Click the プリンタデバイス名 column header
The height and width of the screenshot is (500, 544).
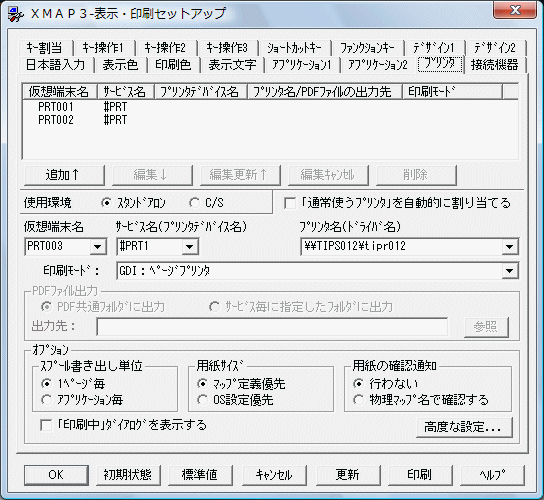tap(201, 92)
